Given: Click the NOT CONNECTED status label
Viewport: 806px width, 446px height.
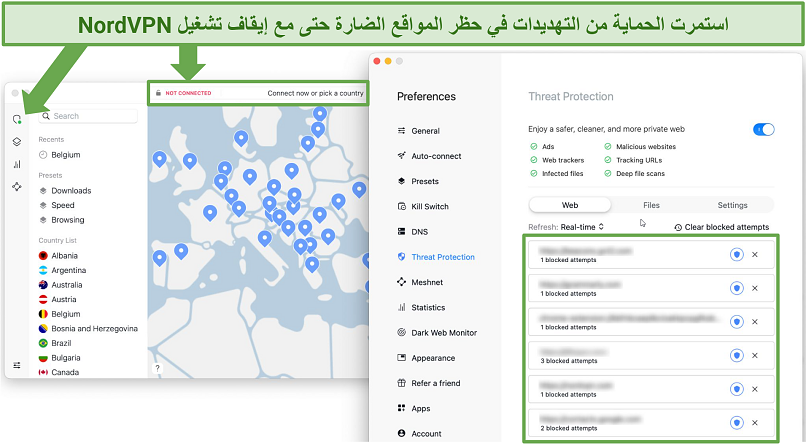Looking at the screenshot, I should pos(188,93).
